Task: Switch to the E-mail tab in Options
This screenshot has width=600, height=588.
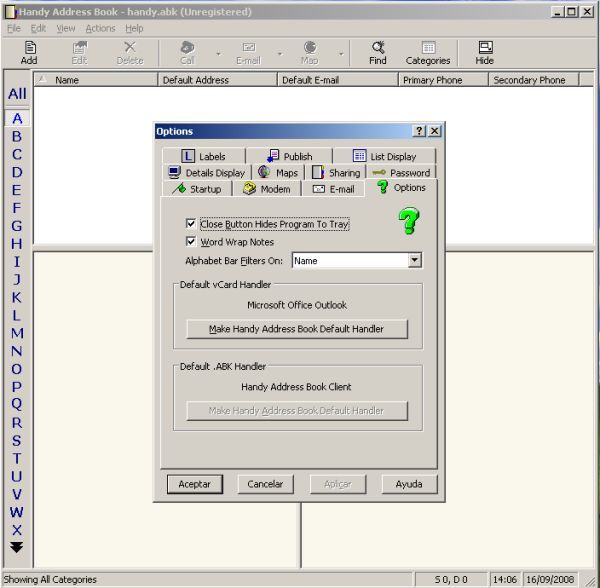Action: pos(334,189)
